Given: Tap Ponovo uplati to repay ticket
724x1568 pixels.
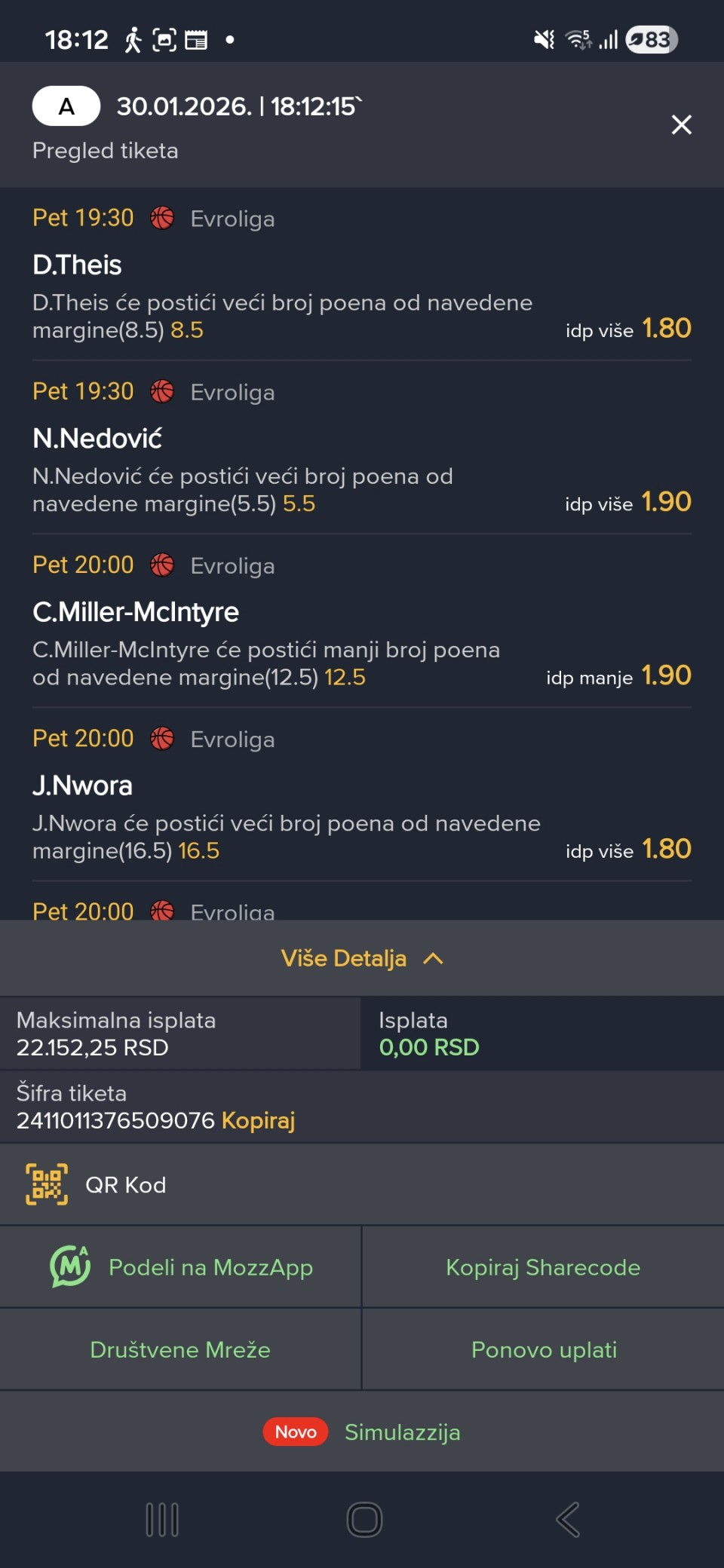Looking at the screenshot, I should click(544, 1349).
